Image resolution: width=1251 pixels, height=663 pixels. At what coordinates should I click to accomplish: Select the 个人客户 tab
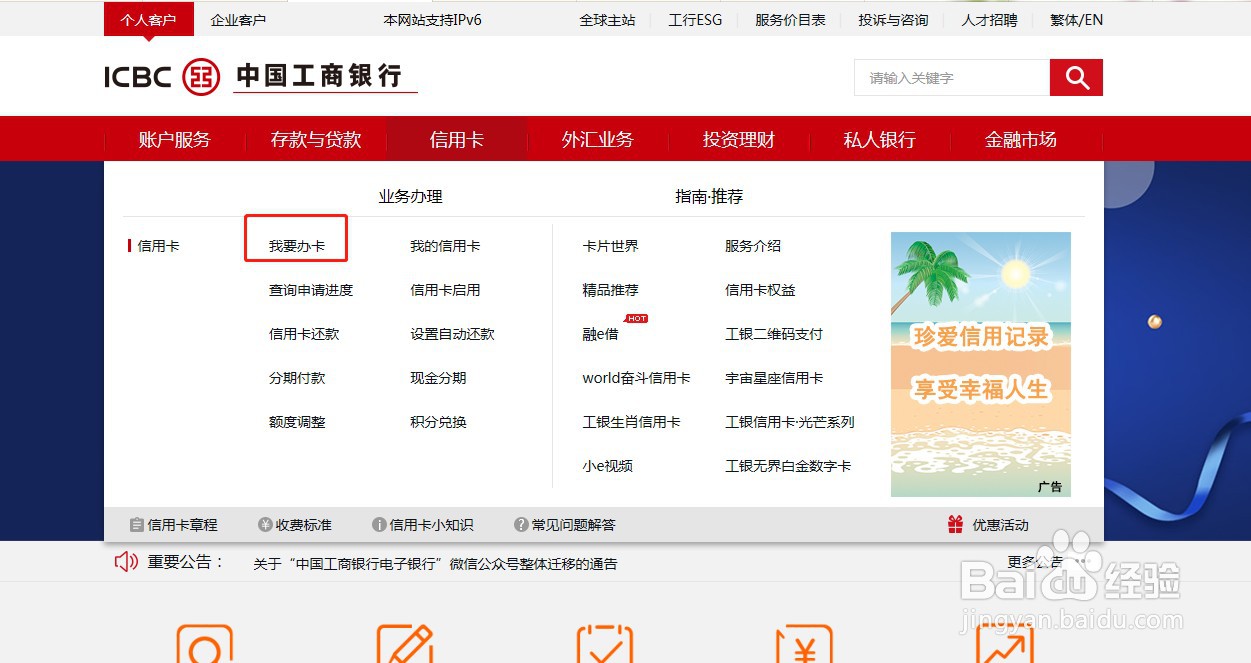148,19
